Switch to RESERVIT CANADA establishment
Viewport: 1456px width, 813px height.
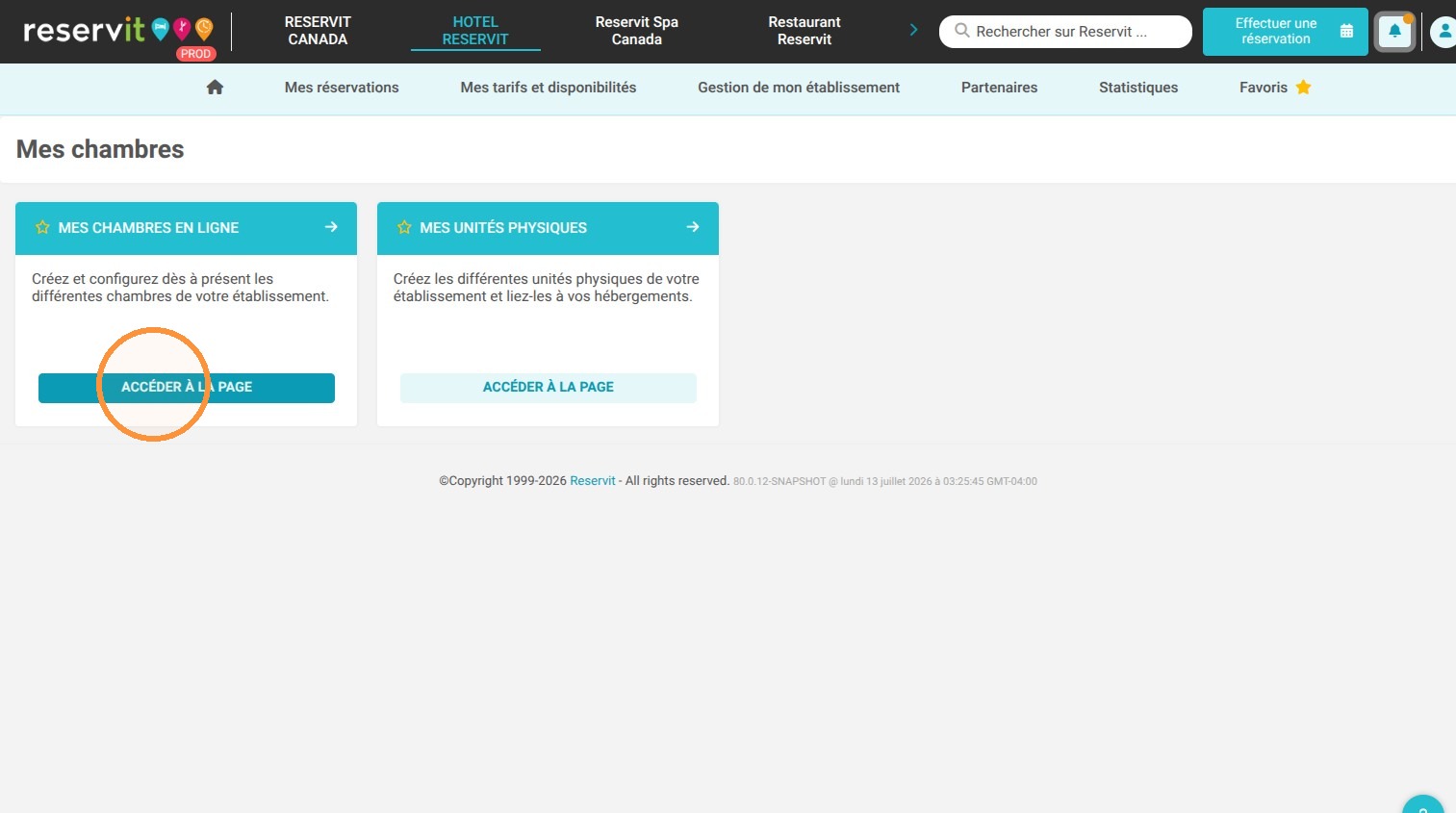[x=318, y=31]
